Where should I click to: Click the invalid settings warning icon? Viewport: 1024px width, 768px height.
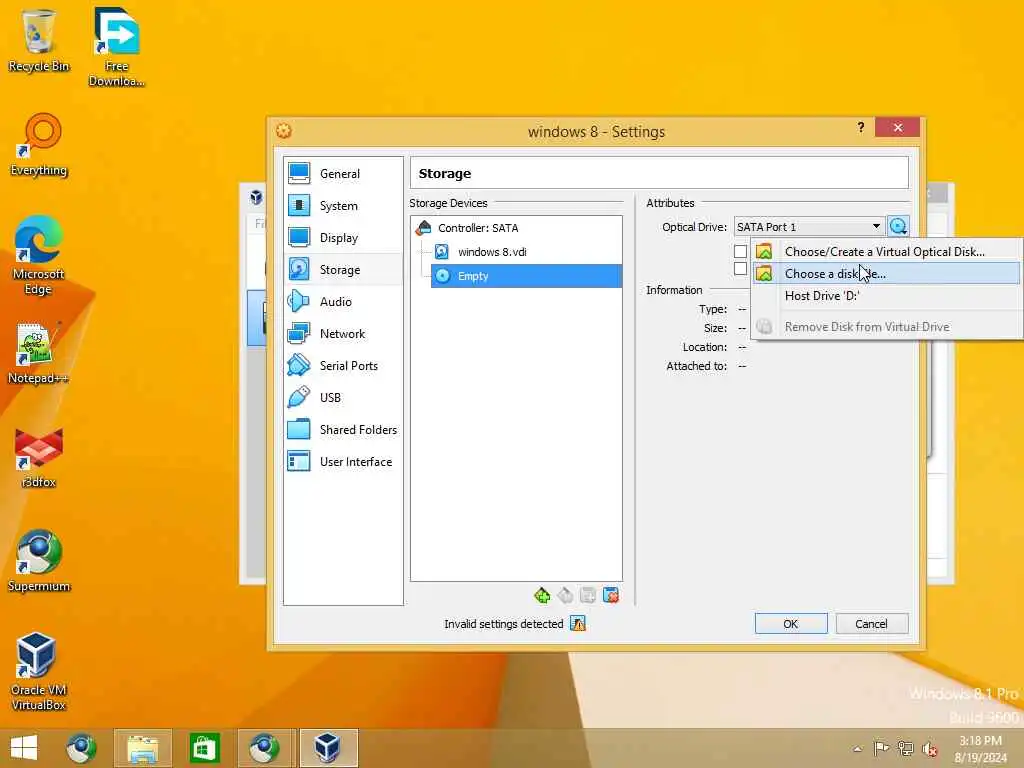click(x=578, y=624)
